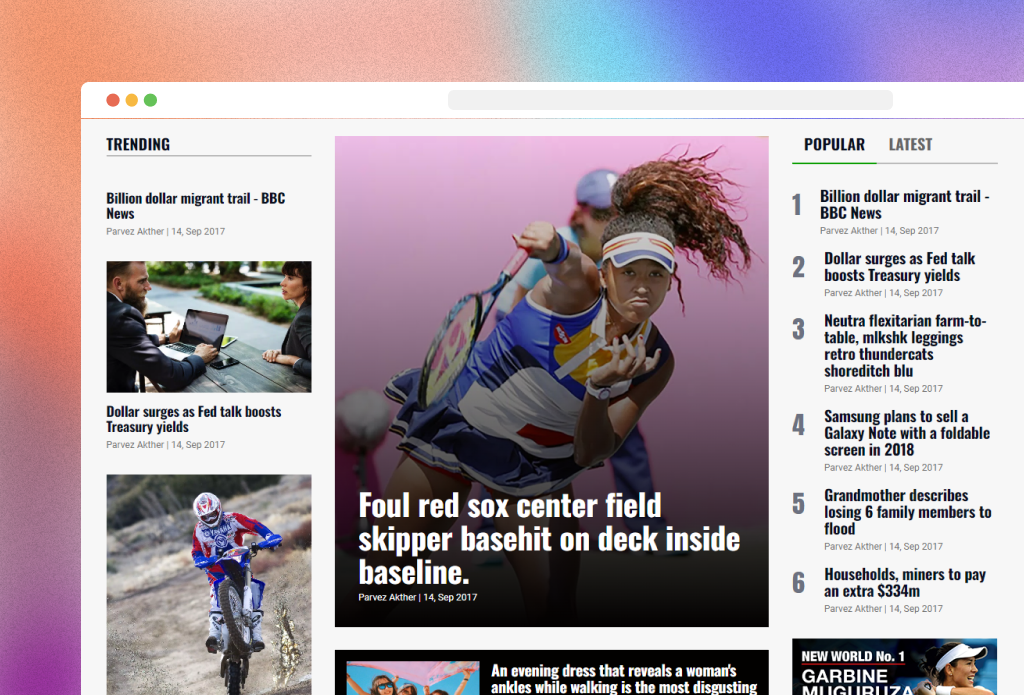
Task: Select the Popular tab
Action: [x=834, y=145]
